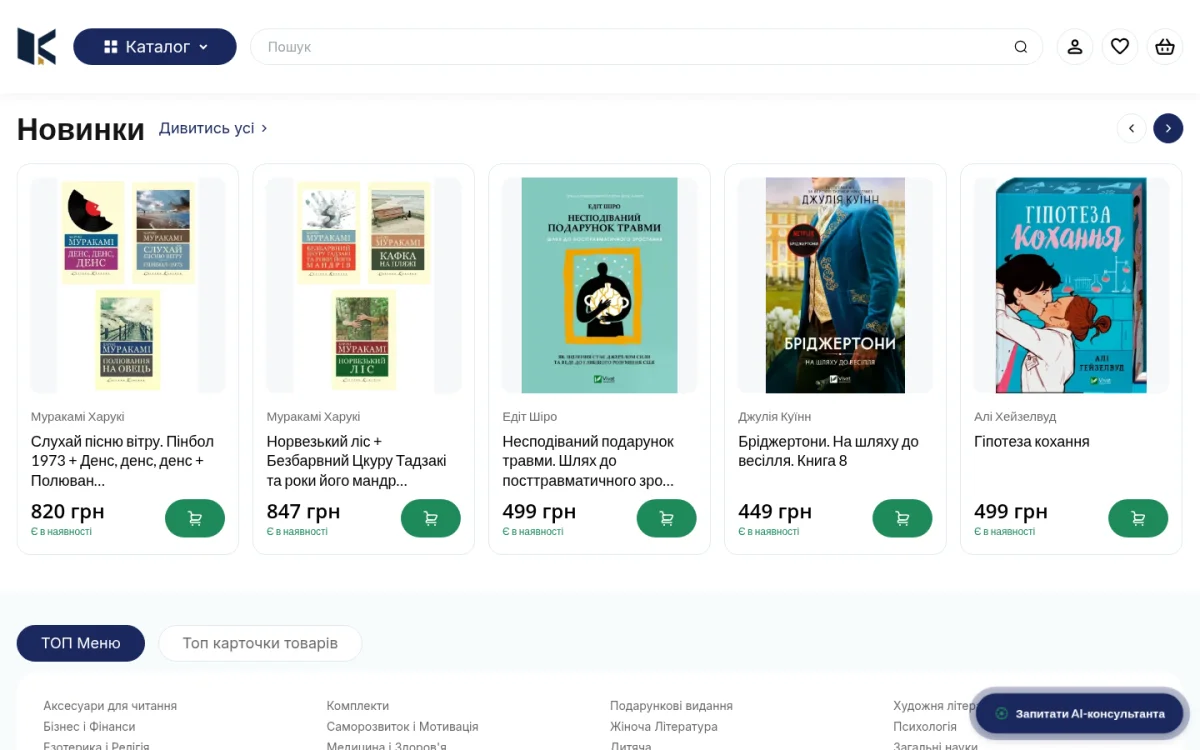
Task: Open Подарункові видання category
Action: click(671, 706)
